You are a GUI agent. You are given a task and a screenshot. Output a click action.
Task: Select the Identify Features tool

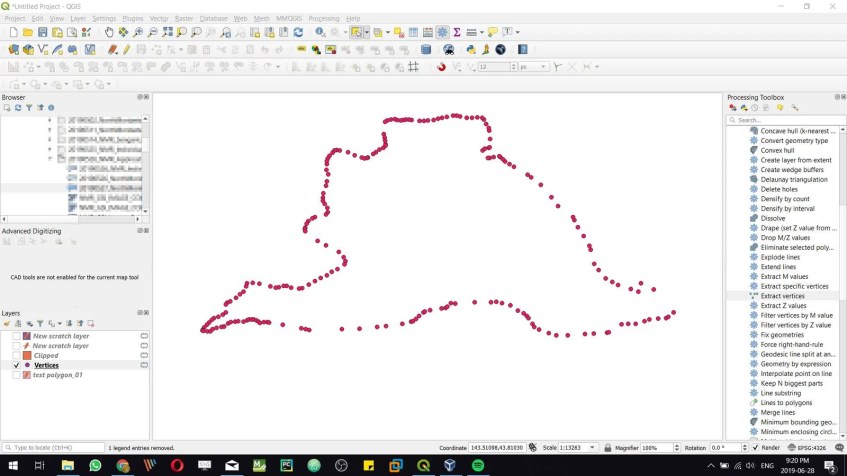(x=320, y=32)
